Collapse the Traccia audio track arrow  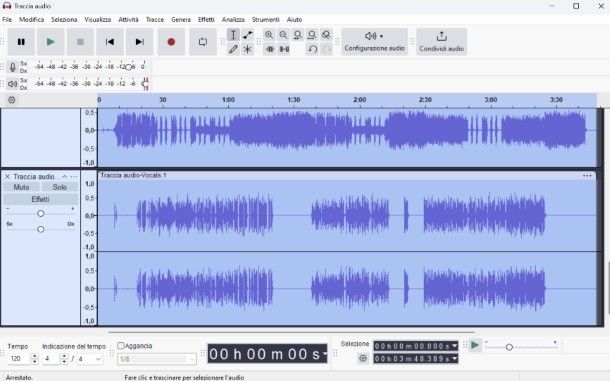pyautogui.click(x=65, y=177)
